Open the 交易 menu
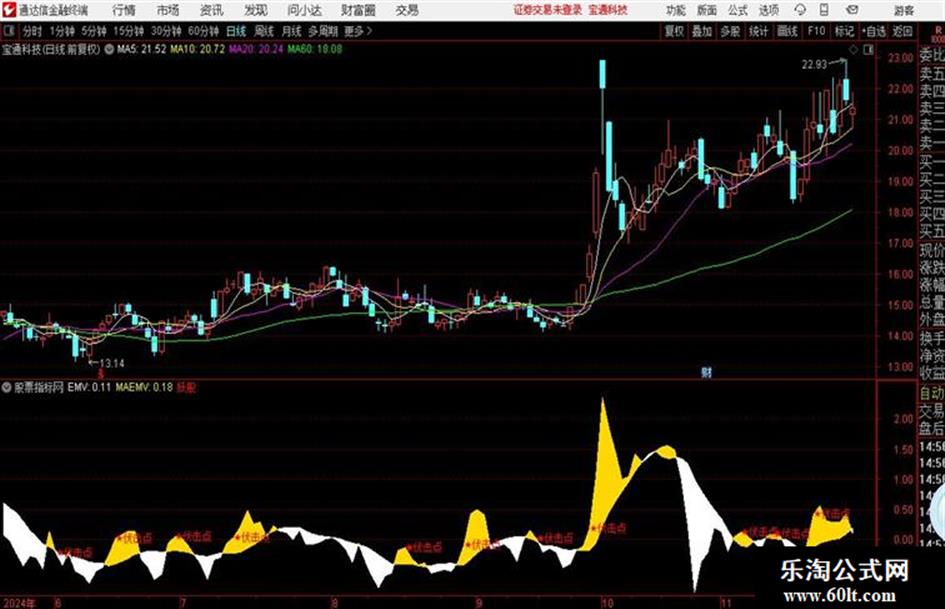This screenshot has height=609, width=945. click(x=407, y=10)
